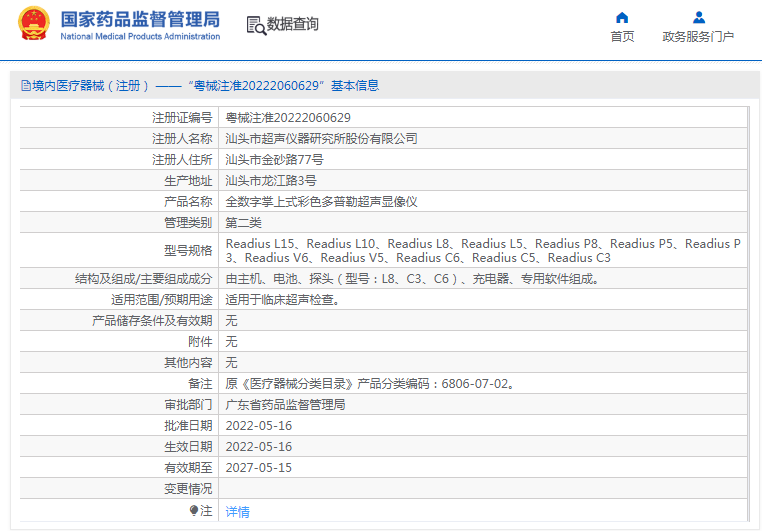Open 政务服务门户 portal link
This screenshot has width=762, height=531.
coord(698,36)
